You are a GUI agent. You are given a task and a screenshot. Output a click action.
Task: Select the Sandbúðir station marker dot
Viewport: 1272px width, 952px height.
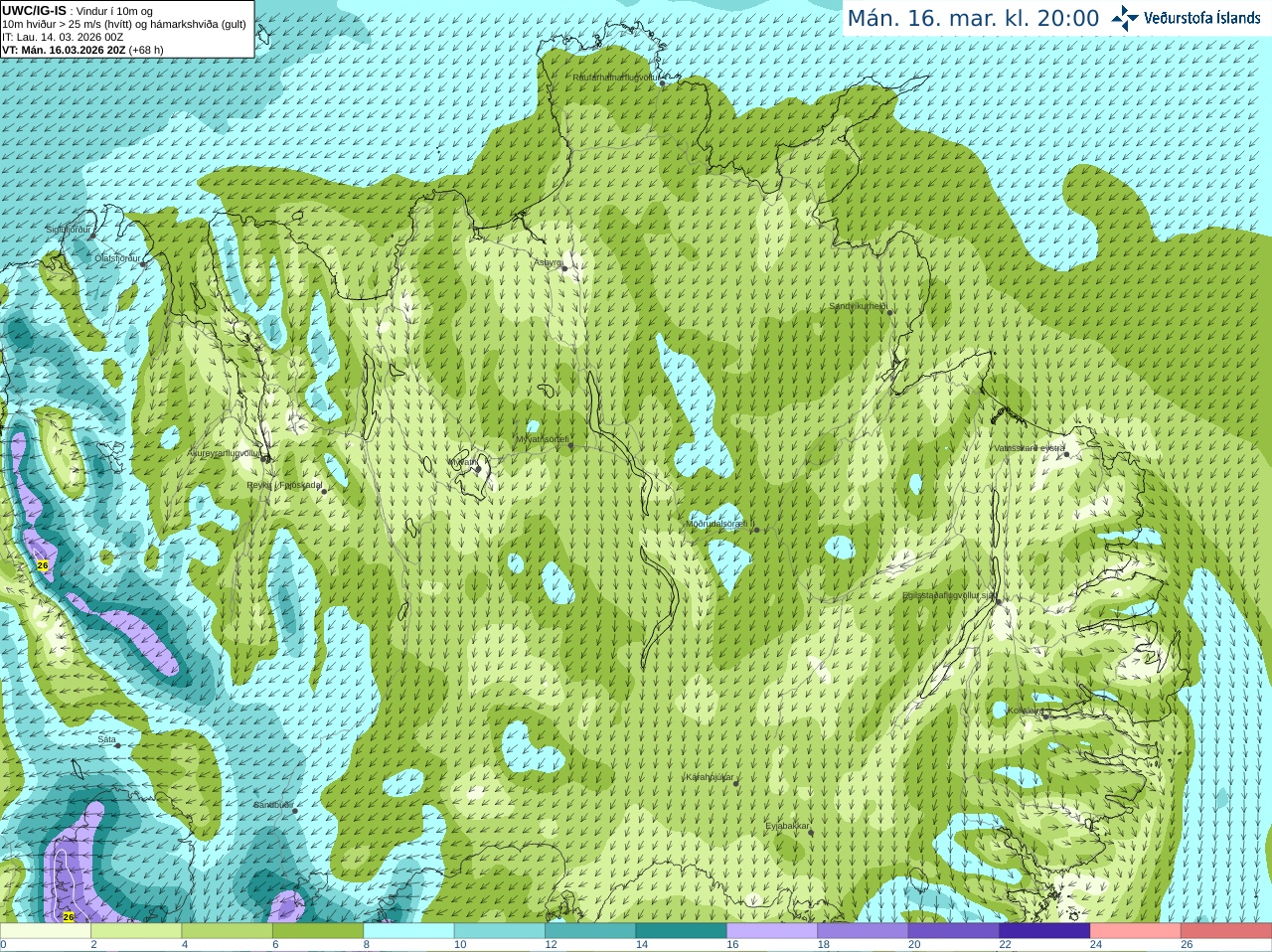(294, 811)
